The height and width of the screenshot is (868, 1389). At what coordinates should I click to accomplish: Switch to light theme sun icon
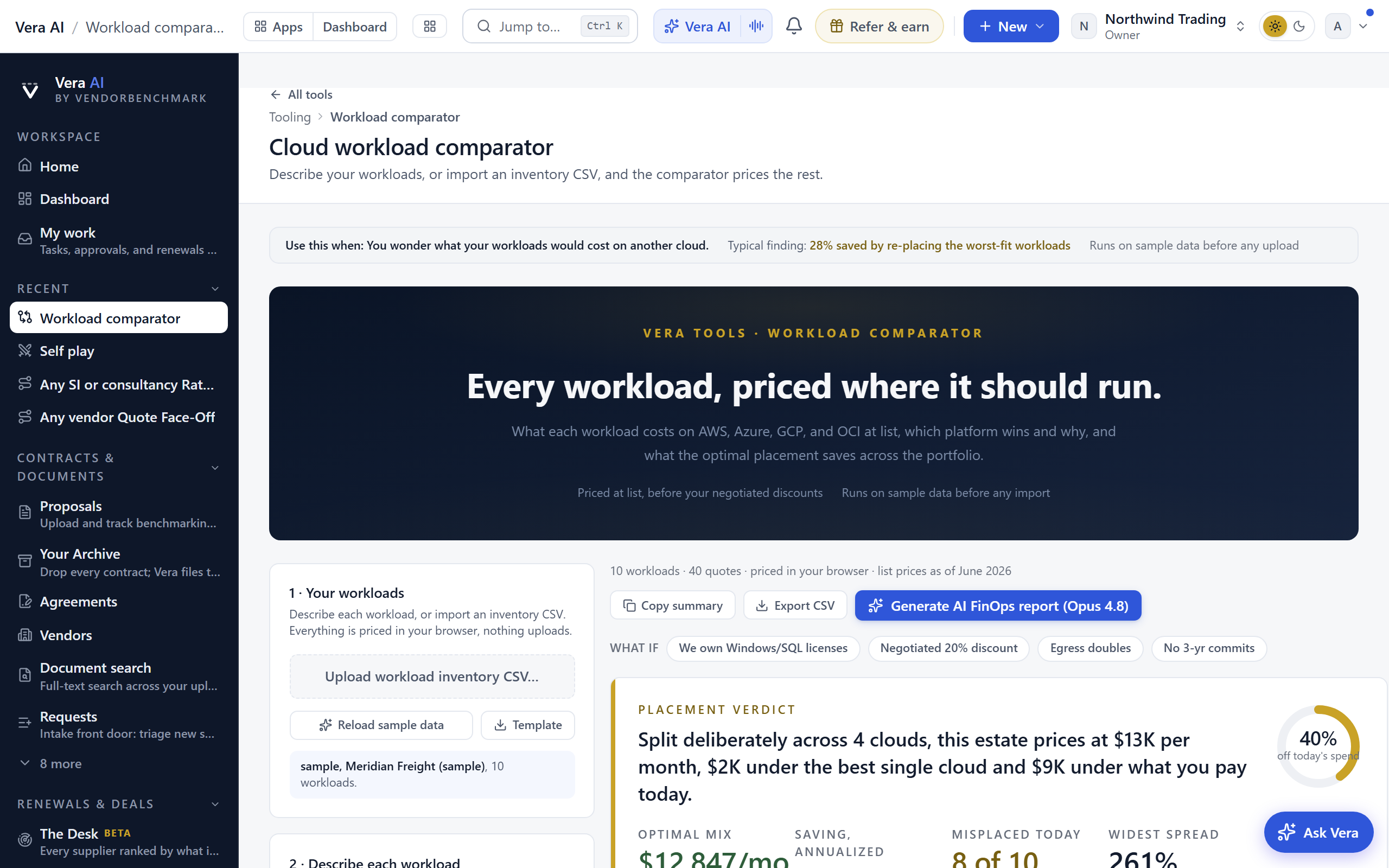1275,27
